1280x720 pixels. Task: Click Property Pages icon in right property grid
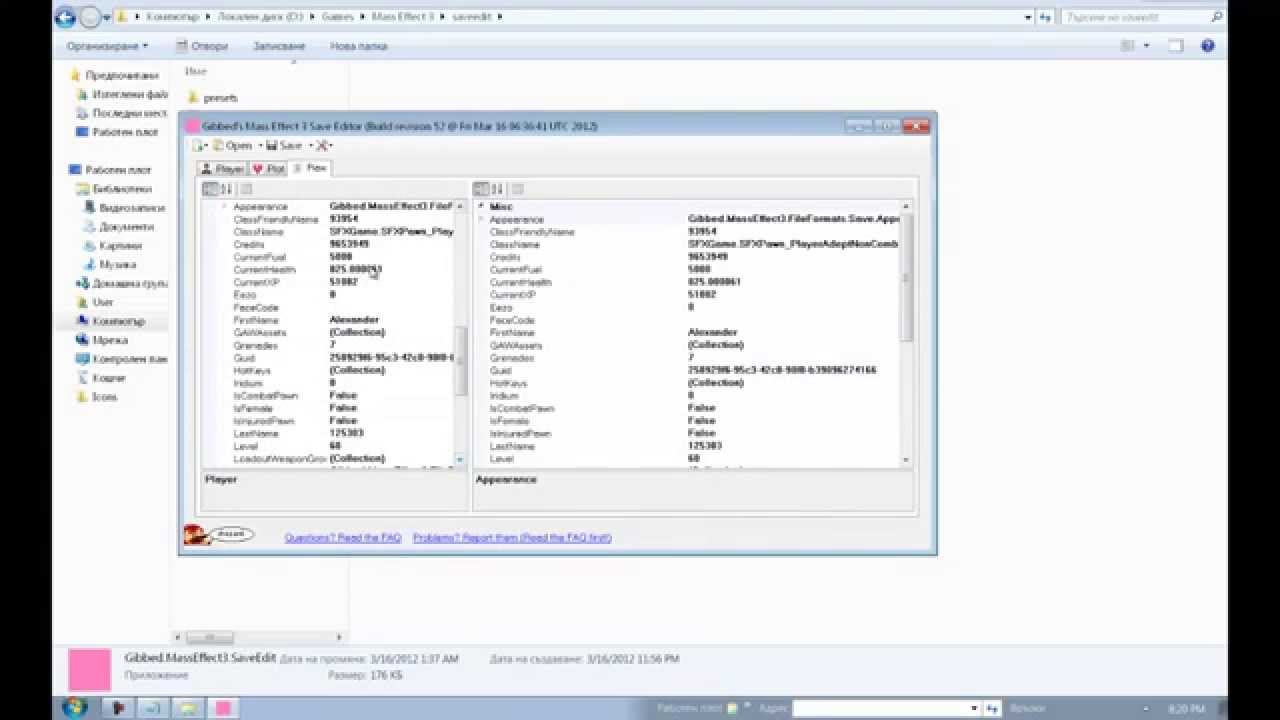coord(517,189)
